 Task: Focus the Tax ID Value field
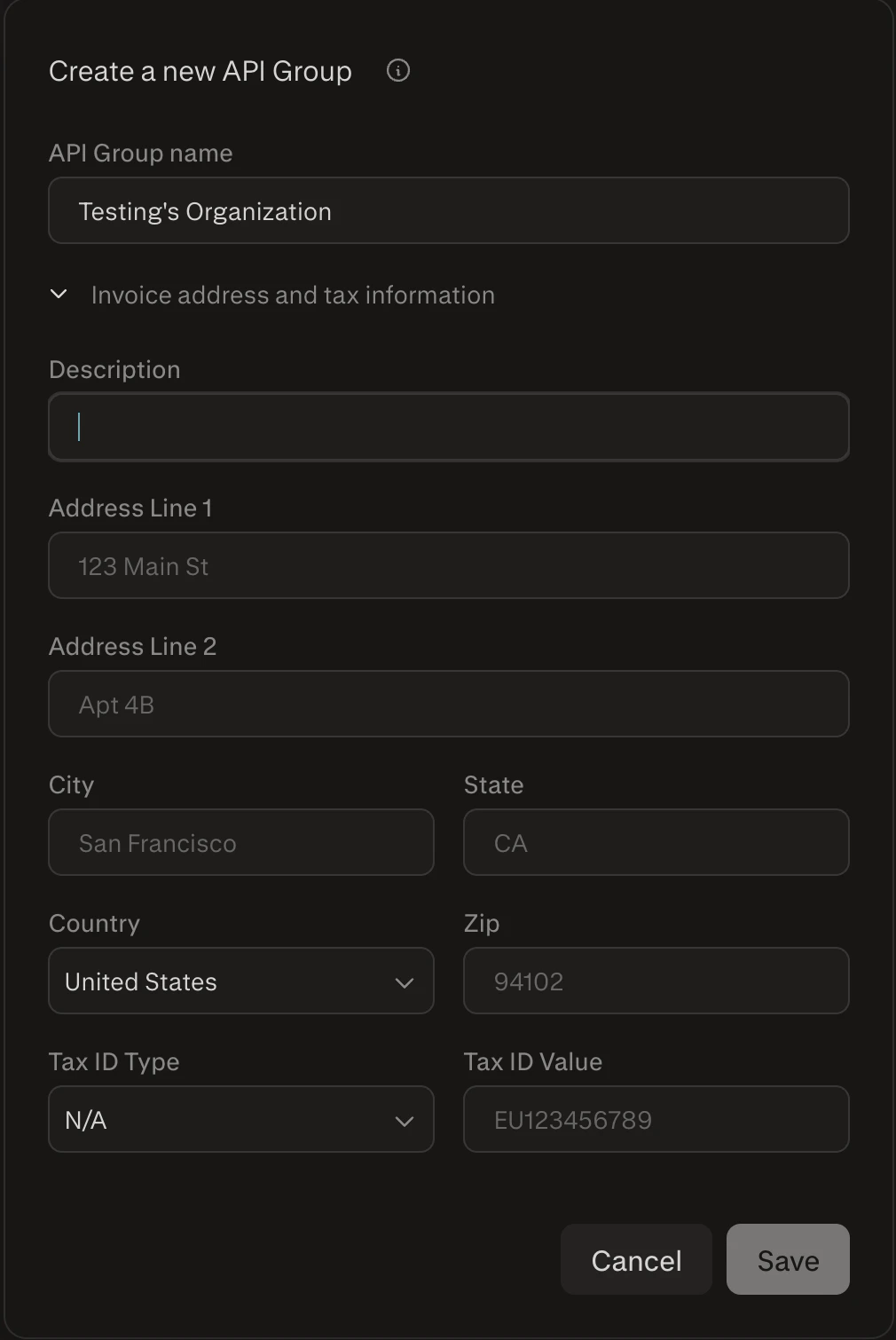656,1120
